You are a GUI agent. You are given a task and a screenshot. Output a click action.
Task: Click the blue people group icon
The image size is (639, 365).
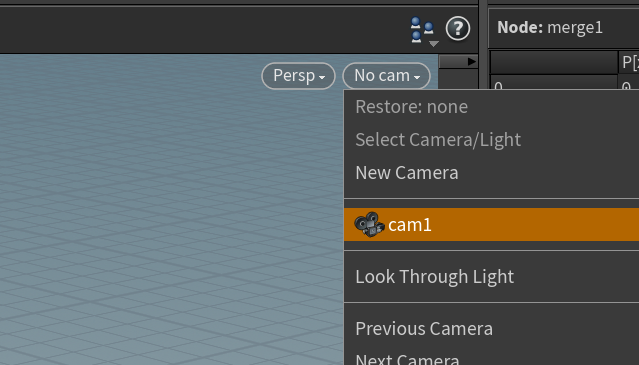click(x=421, y=29)
